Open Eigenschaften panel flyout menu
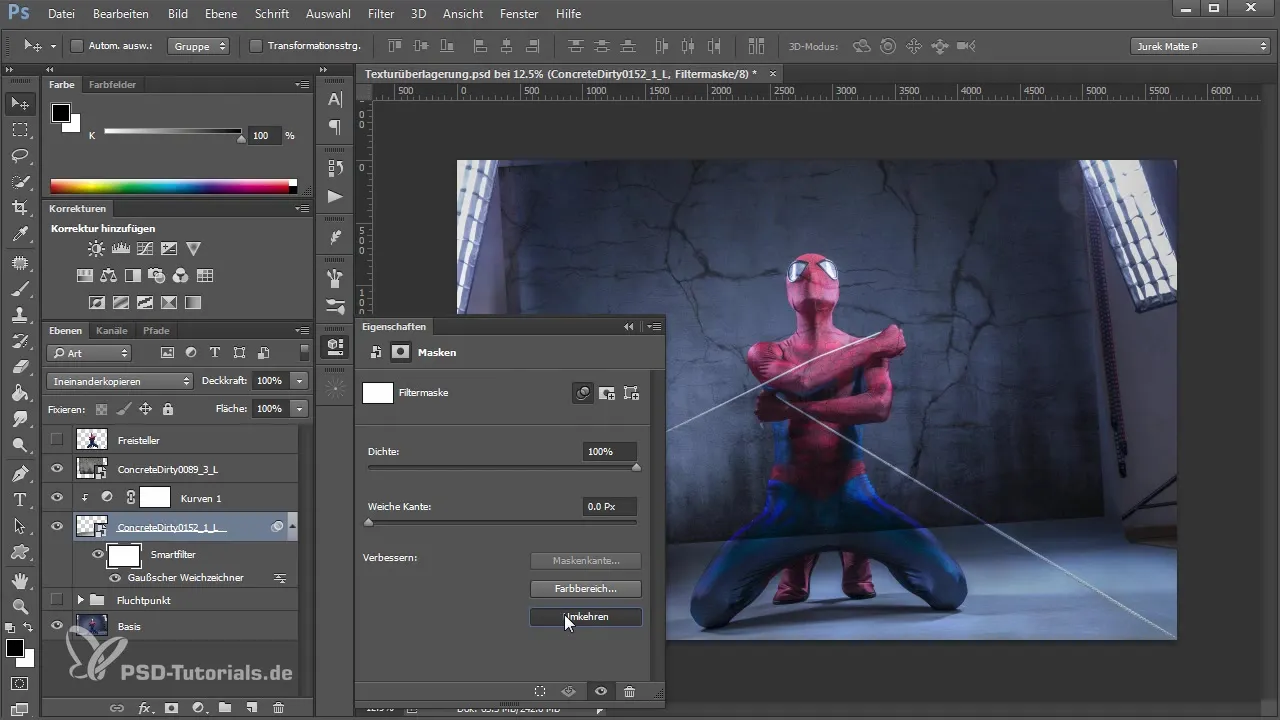1280x720 pixels. [x=654, y=326]
